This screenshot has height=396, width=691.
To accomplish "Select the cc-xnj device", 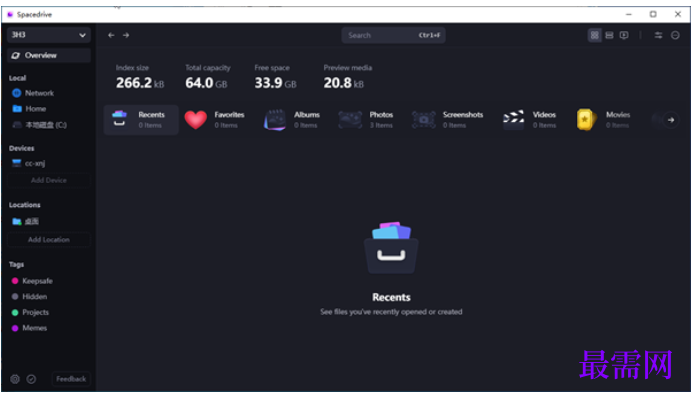I will [29, 163].
